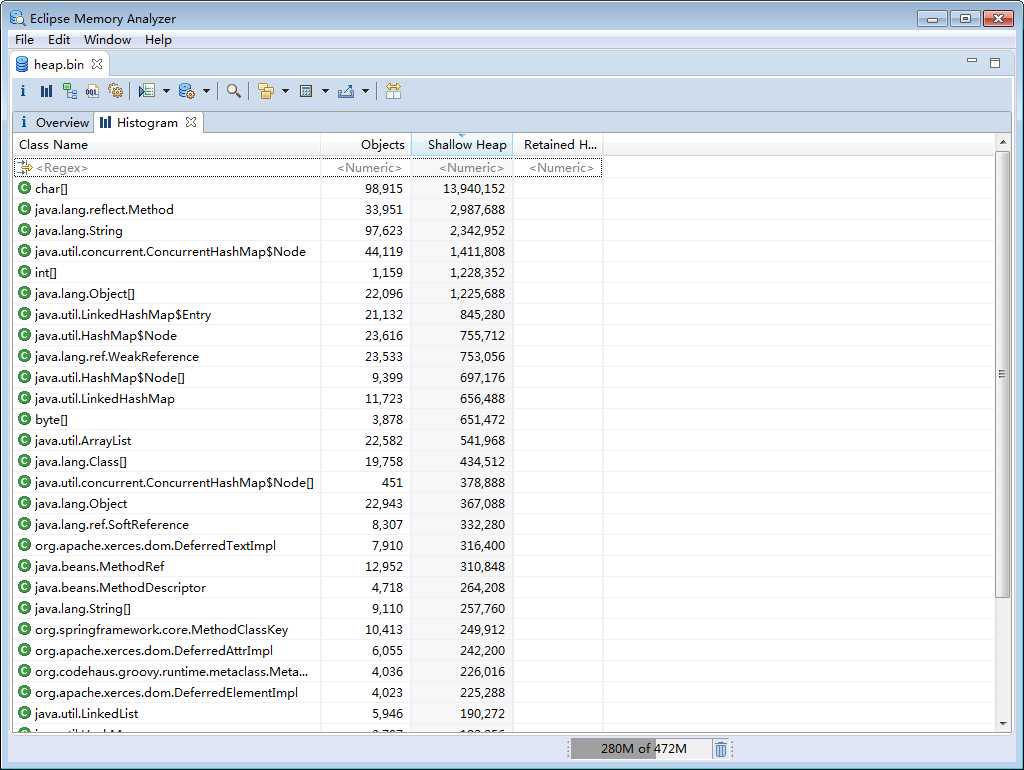This screenshot has height=770, width=1024.
Task: Close the Histogram tab
Action: pyautogui.click(x=191, y=122)
